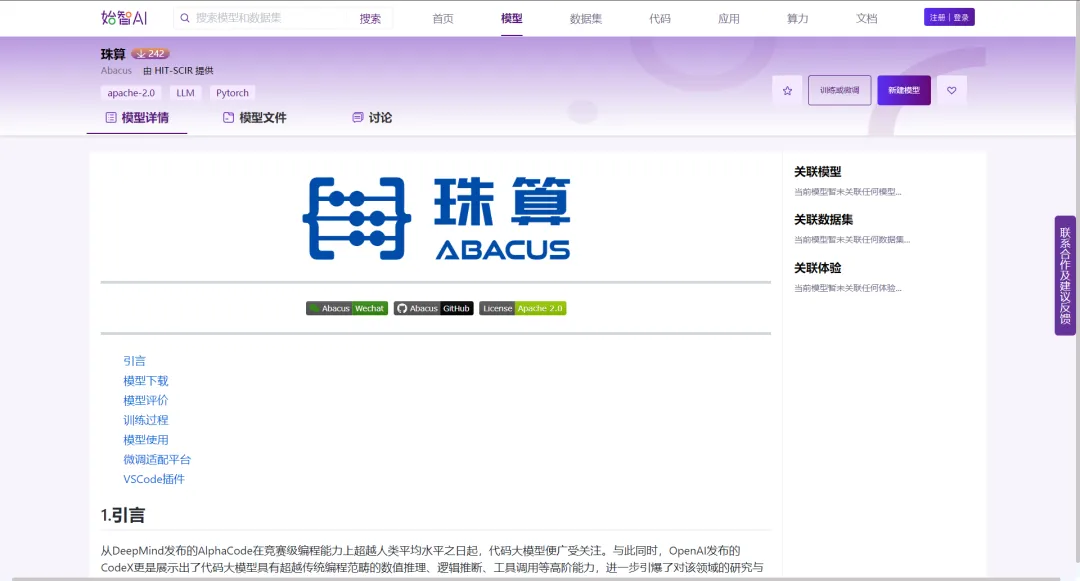This screenshot has height=581, width=1080.
Task: Open the Abacus GitHub badge
Action: 433,308
